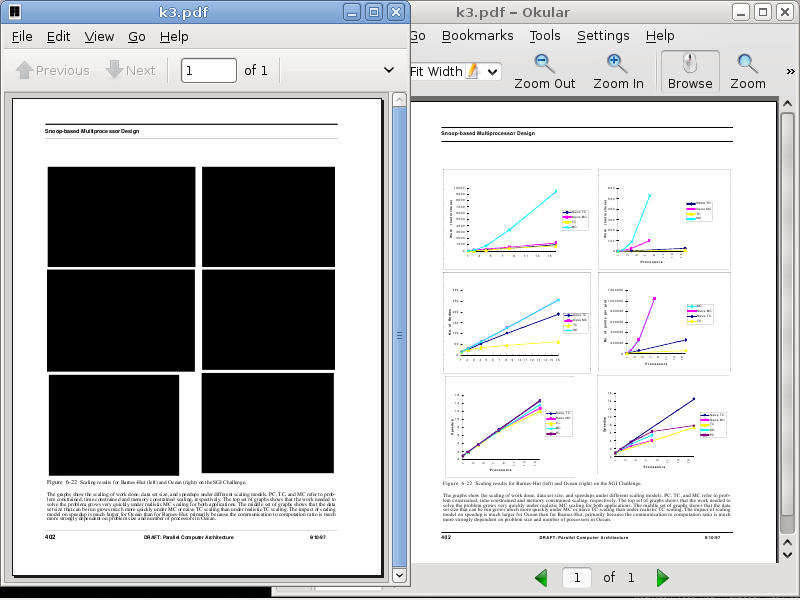The image size is (800, 600).
Task: Open the View menu in front viewer
Action: point(99,36)
